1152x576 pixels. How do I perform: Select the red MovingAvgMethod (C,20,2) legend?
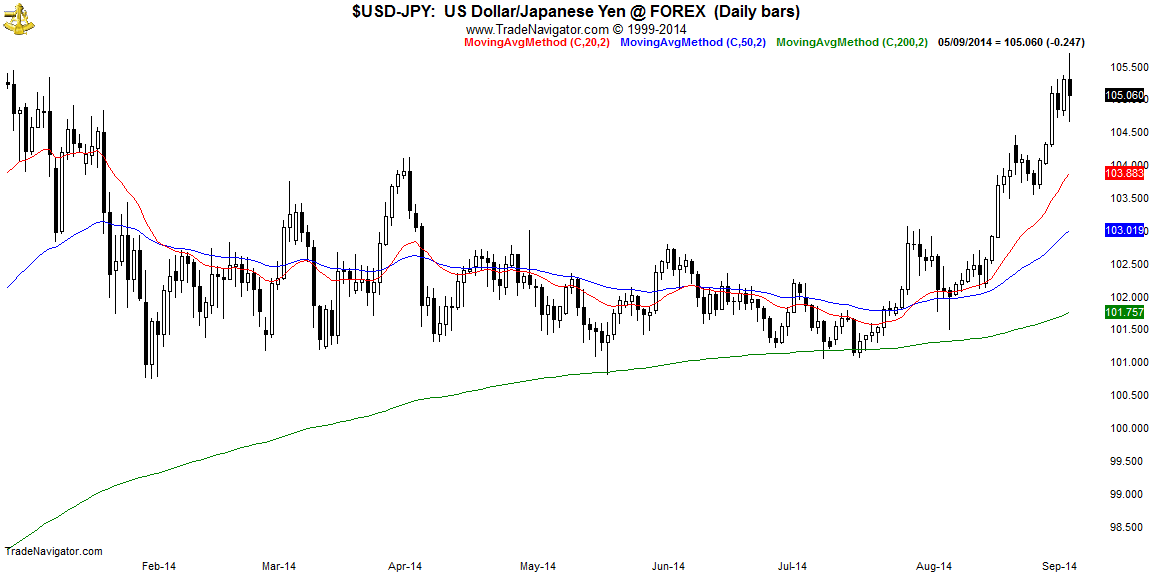click(536, 43)
